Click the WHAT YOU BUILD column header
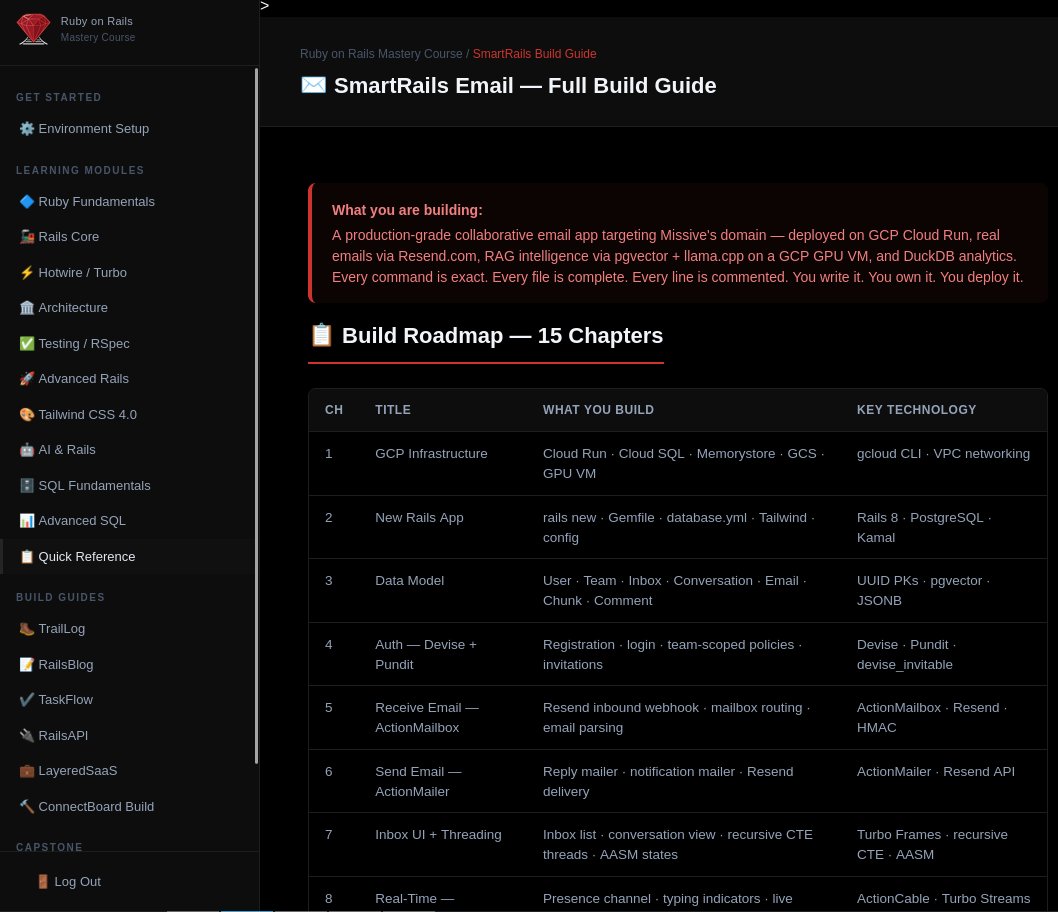The width and height of the screenshot is (1058, 912). click(598, 409)
